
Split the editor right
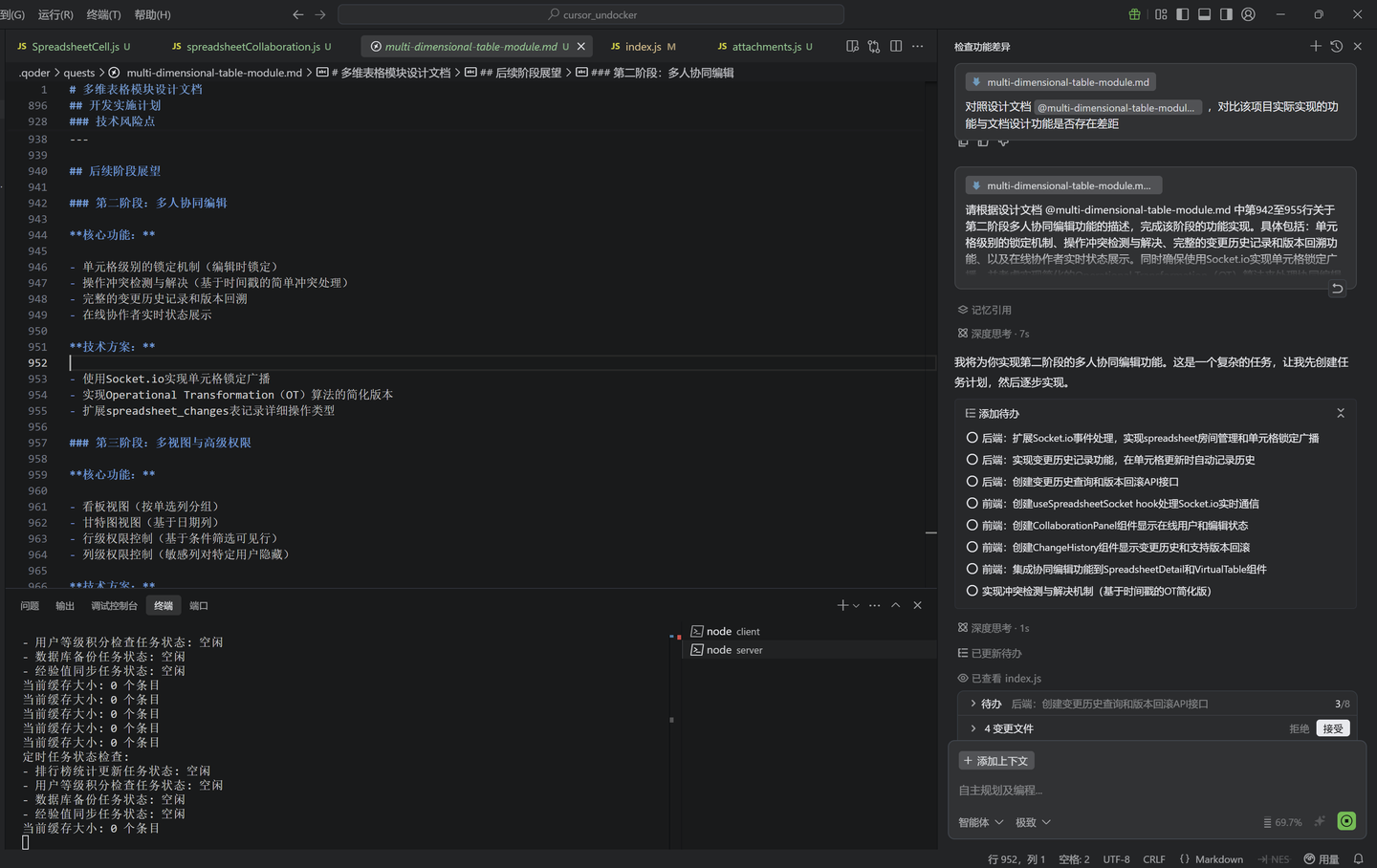click(x=896, y=46)
